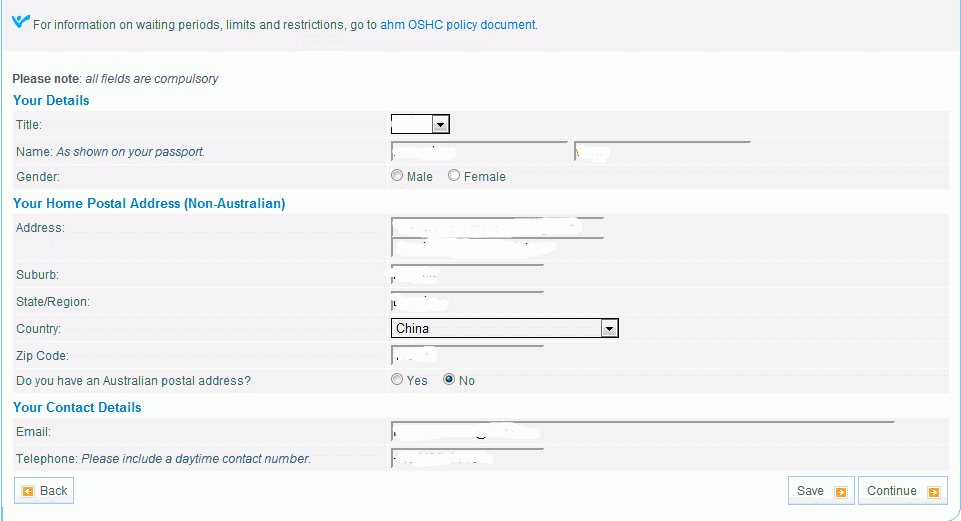Select the Female gender option

click(454, 176)
